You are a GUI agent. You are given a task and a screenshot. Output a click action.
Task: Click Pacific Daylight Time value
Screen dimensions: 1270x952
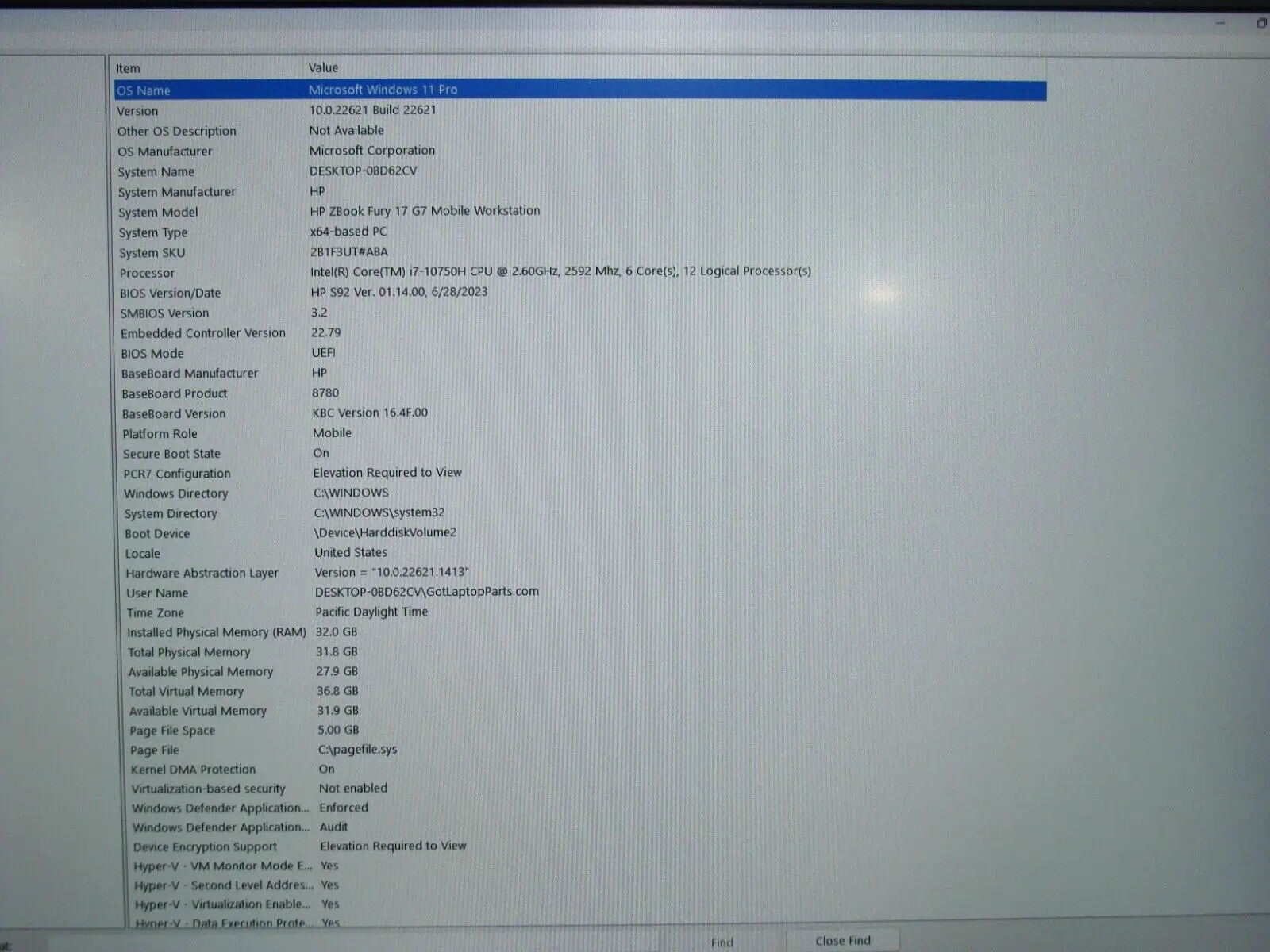click(371, 612)
